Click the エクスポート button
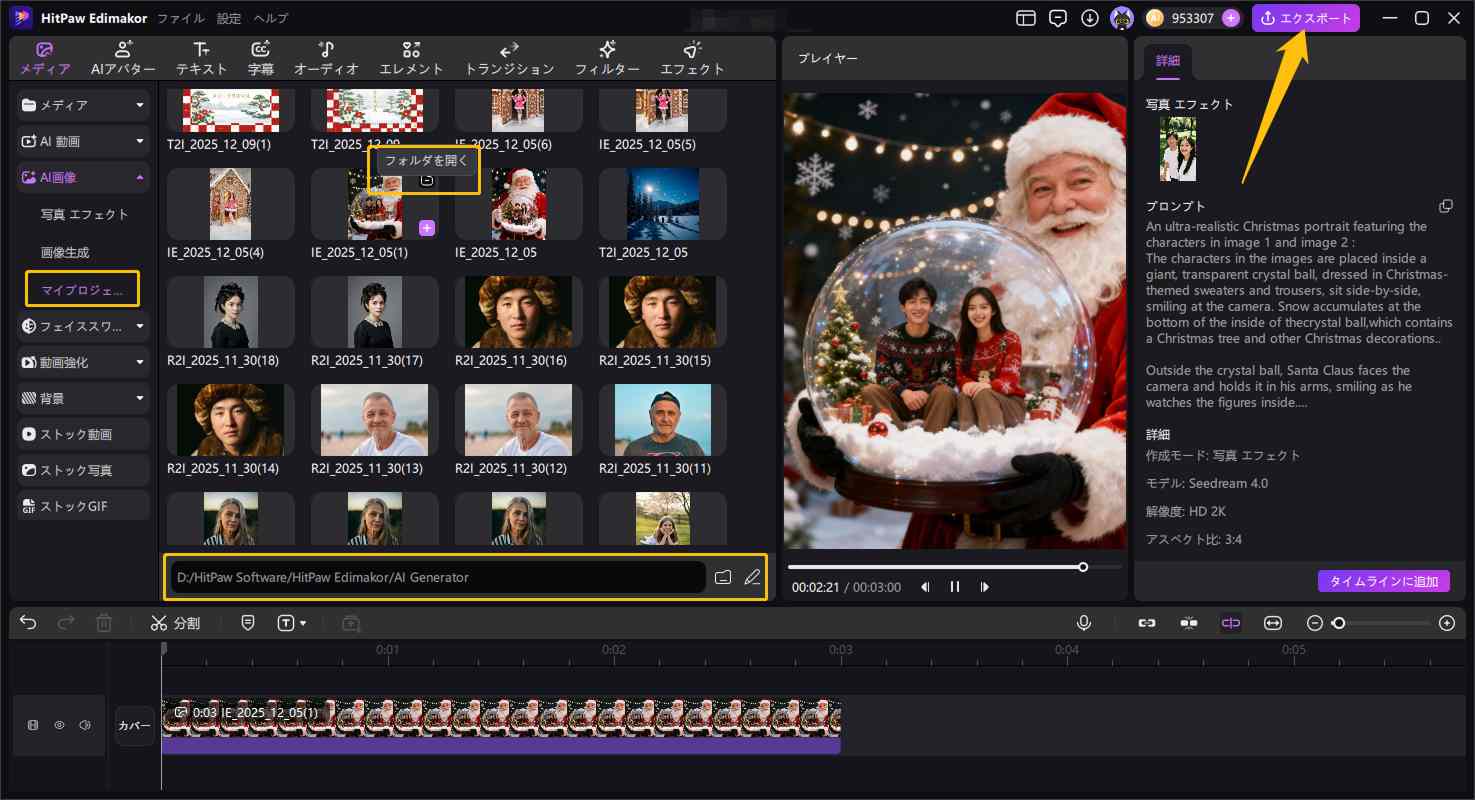 pyautogui.click(x=1305, y=17)
